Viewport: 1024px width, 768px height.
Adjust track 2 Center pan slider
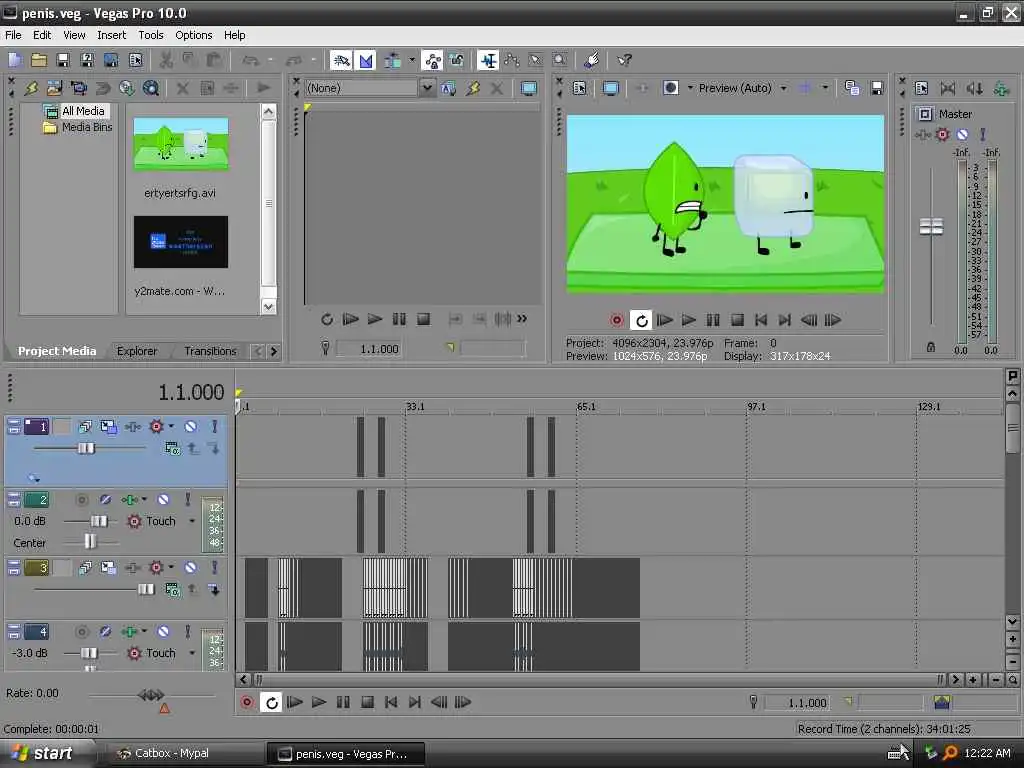(90, 541)
